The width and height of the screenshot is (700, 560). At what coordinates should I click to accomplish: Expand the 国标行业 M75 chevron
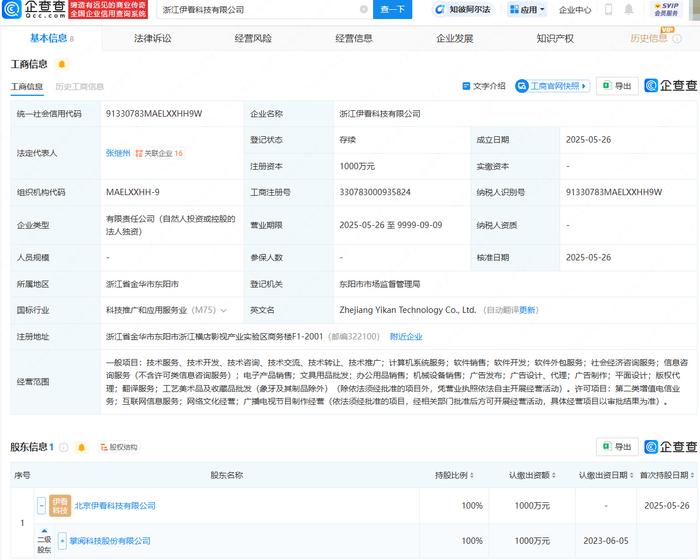tap(224, 310)
